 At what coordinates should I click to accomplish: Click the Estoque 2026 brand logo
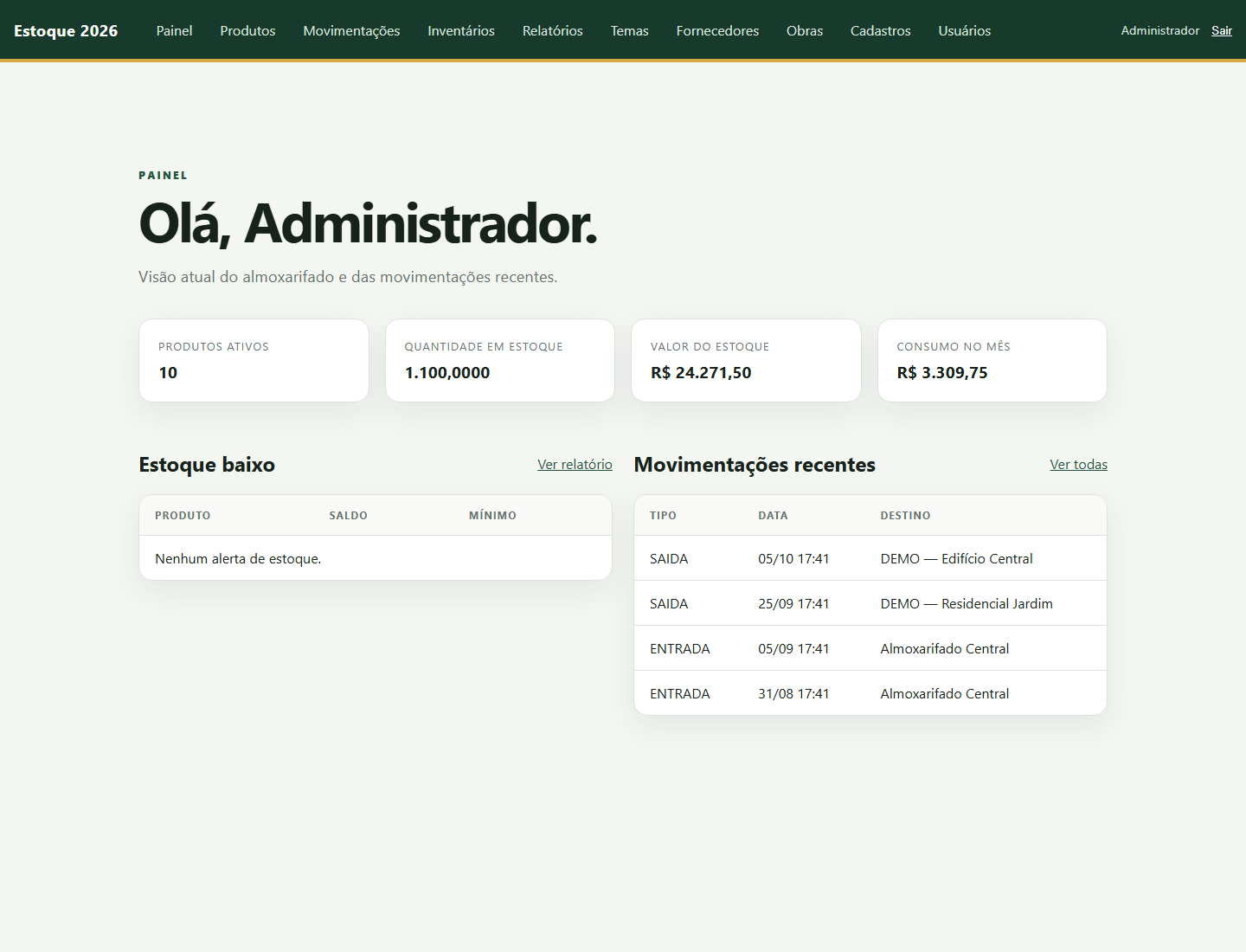(66, 31)
